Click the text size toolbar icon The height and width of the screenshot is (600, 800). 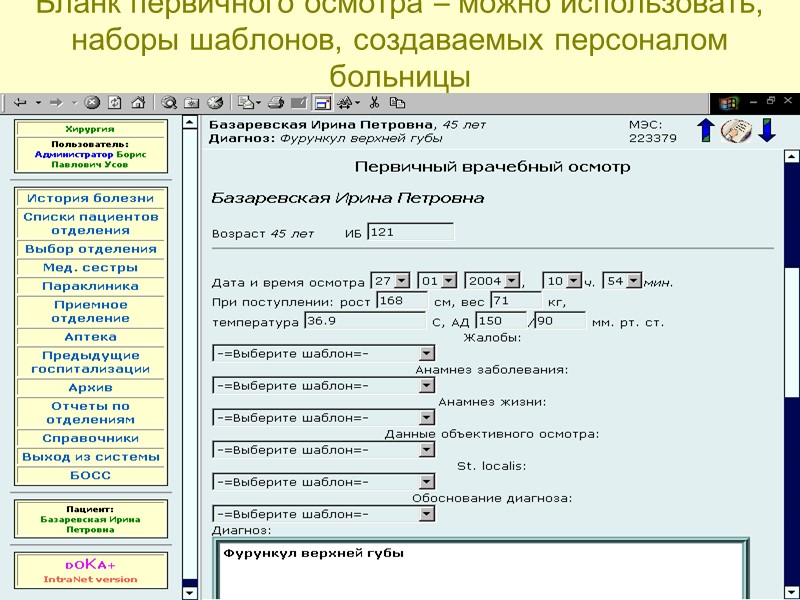click(x=345, y=103)
